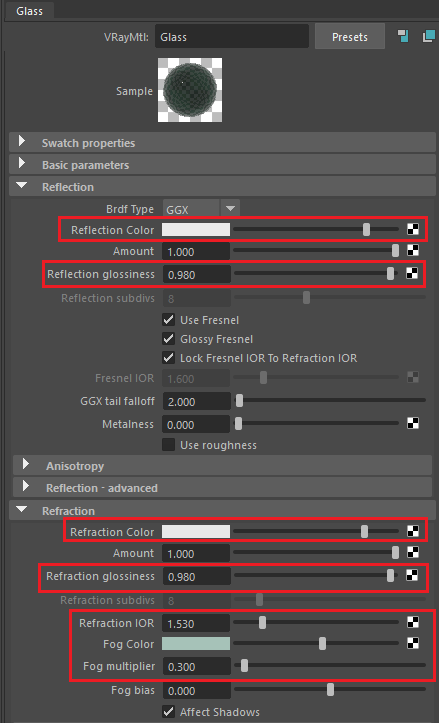This screenshot has height=723, width=439.
Task: Click the Fog Color green swatch
Action: [x=196, y=643]
